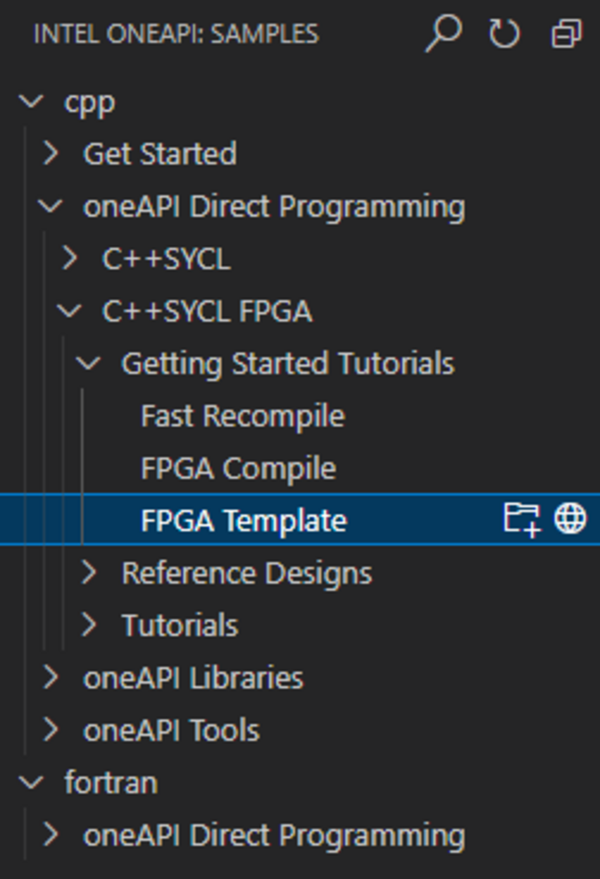Image resolution: width=600 pixels, height=879 pixels.
Task: Click the Intel oneAPI: Samples panel header
Action: [176, 34]
